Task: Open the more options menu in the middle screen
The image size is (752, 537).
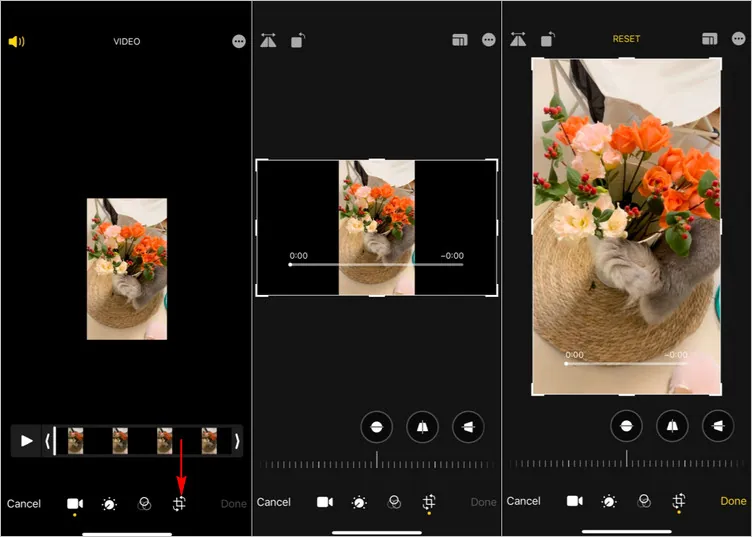Action: [489, 40]
